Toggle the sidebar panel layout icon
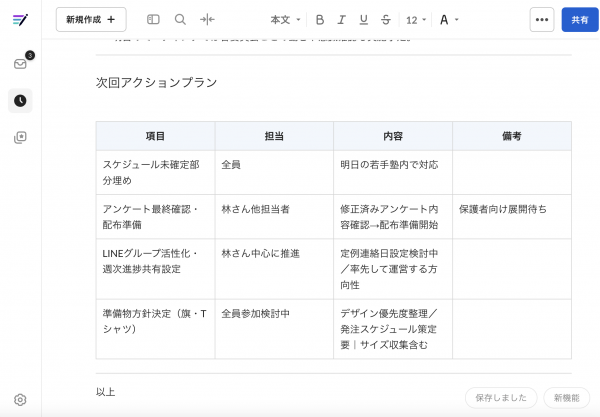 coord(153,19)
